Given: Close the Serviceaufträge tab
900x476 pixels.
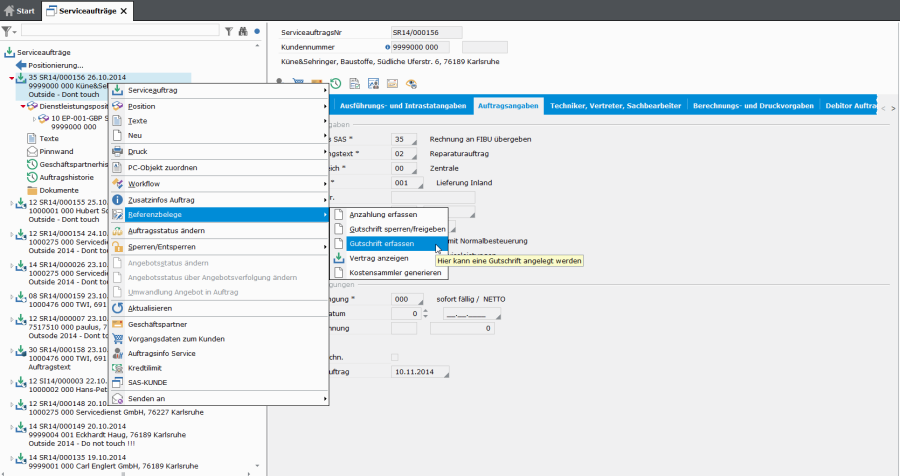Looking at the screenshot, I should pos(123,11).
